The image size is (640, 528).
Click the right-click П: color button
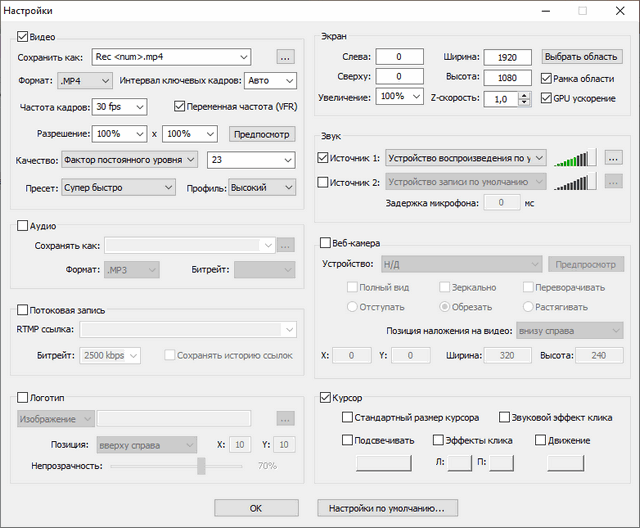click(501, 463)
